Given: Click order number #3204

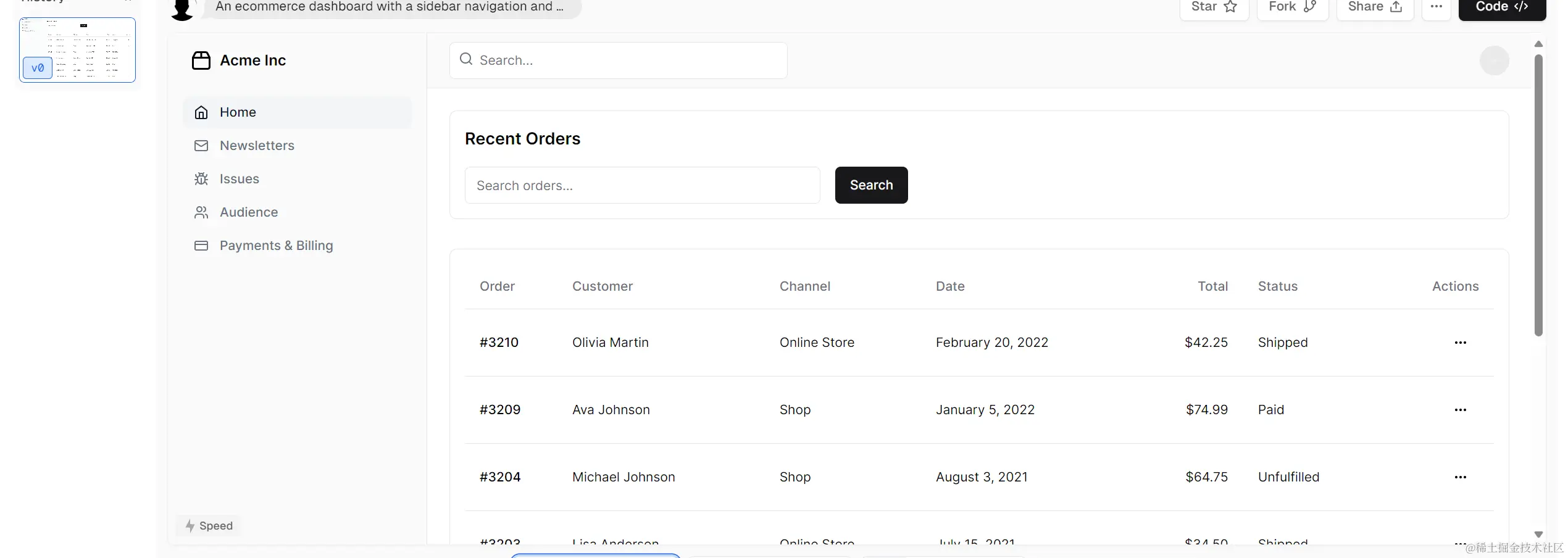Looking at the screenshot, I should point(500,477).
